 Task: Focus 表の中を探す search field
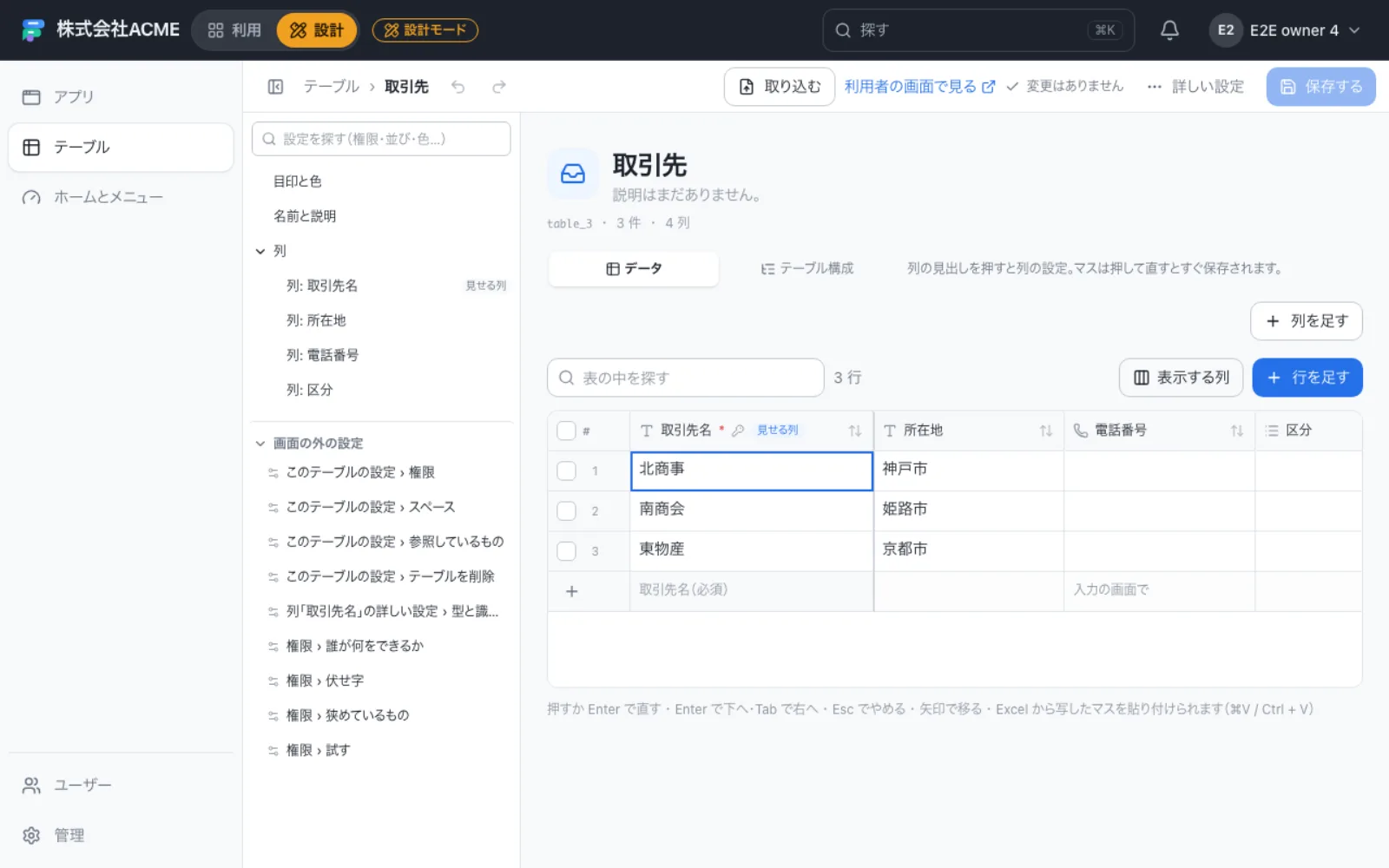click(686, 378)
